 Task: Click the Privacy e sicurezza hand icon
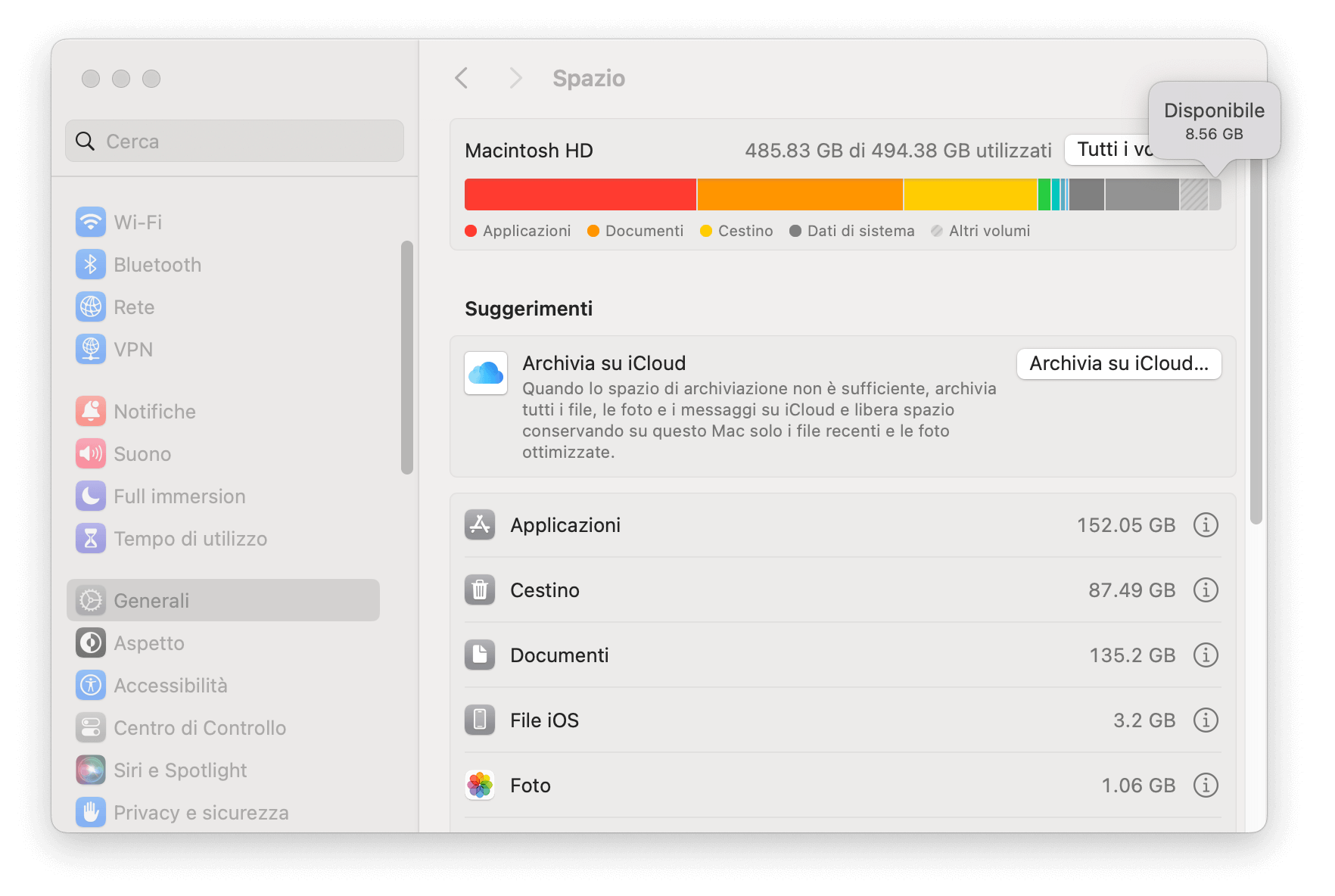pos(91,812)
